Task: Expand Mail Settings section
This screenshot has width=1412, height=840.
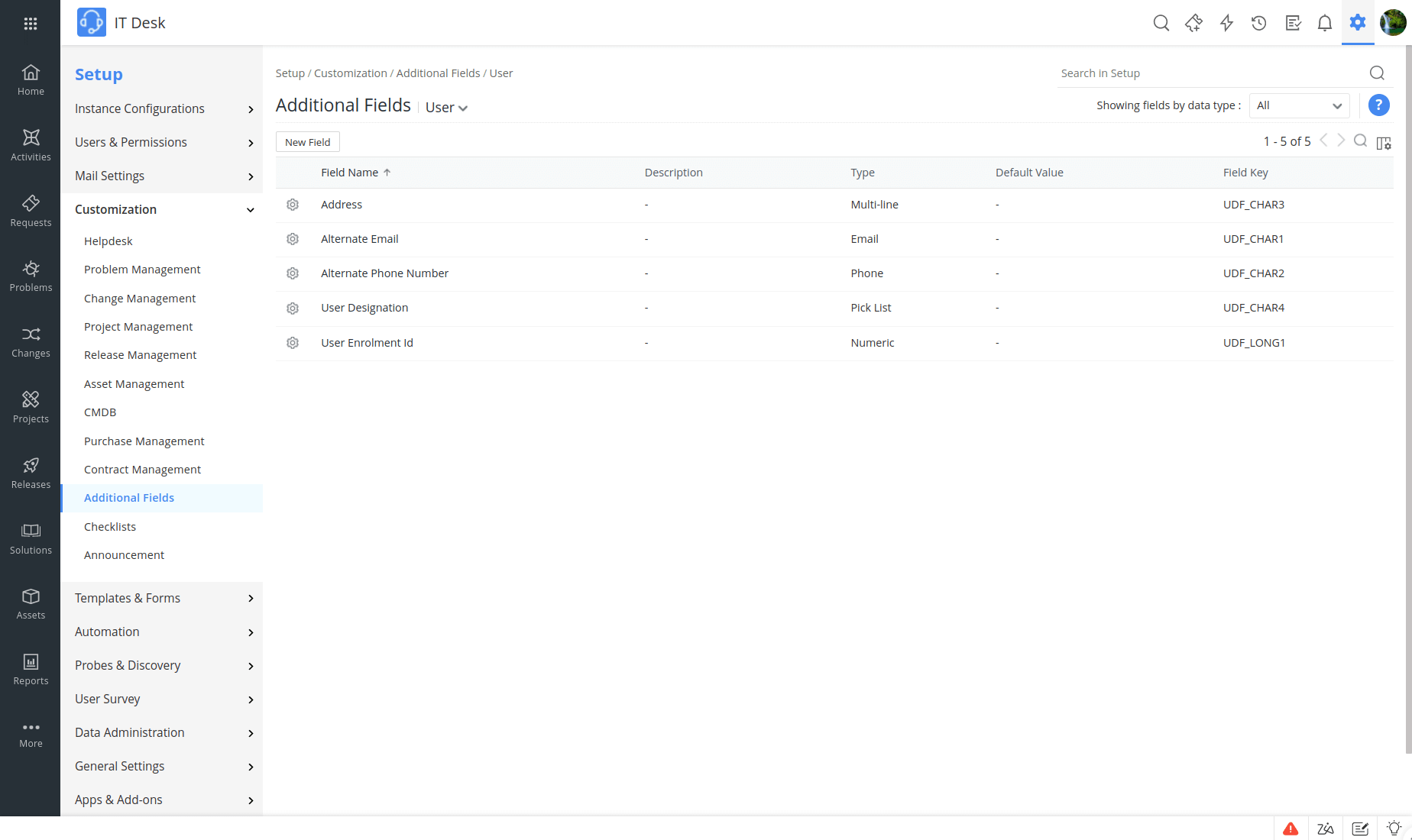Action: [x=161, y=176]
